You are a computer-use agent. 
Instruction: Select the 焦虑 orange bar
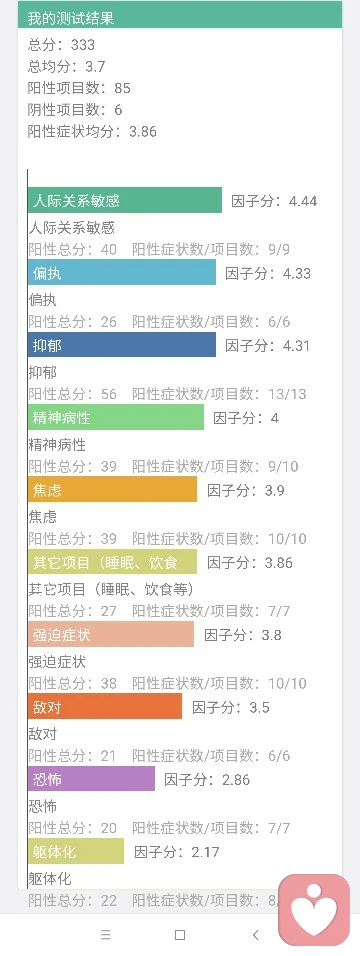coord(112,489)
